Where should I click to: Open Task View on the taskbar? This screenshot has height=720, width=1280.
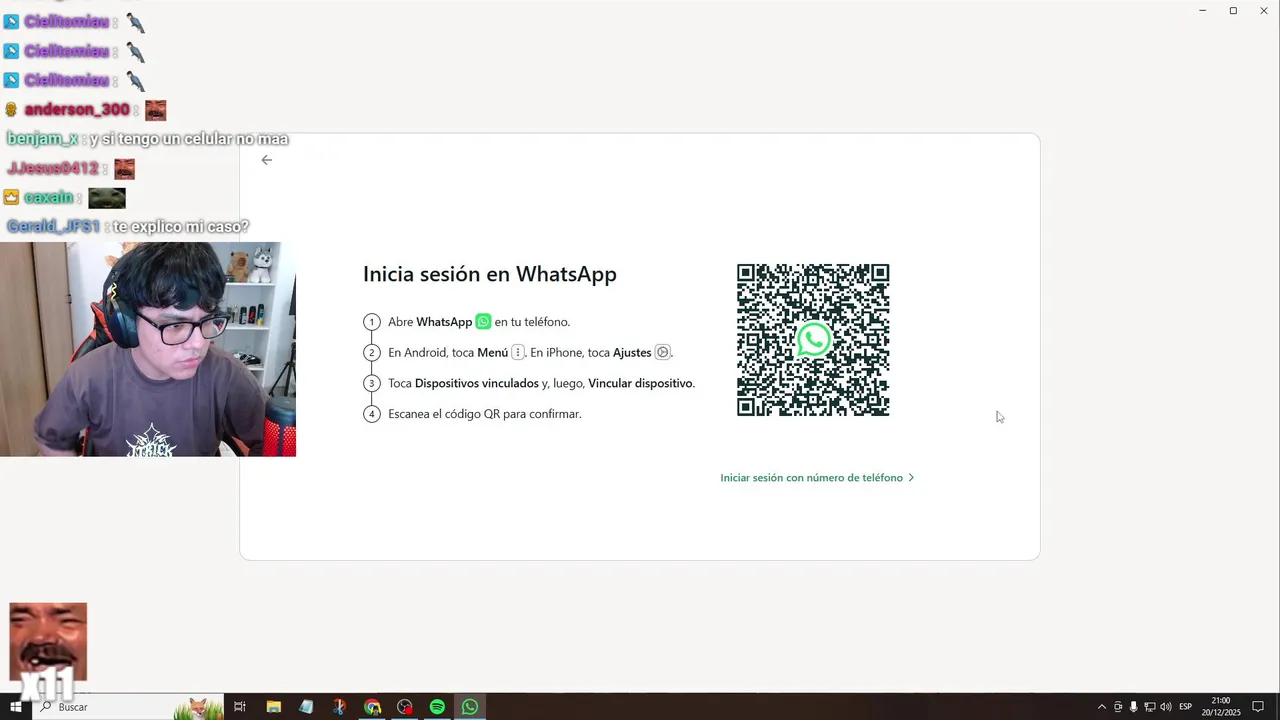240,707
